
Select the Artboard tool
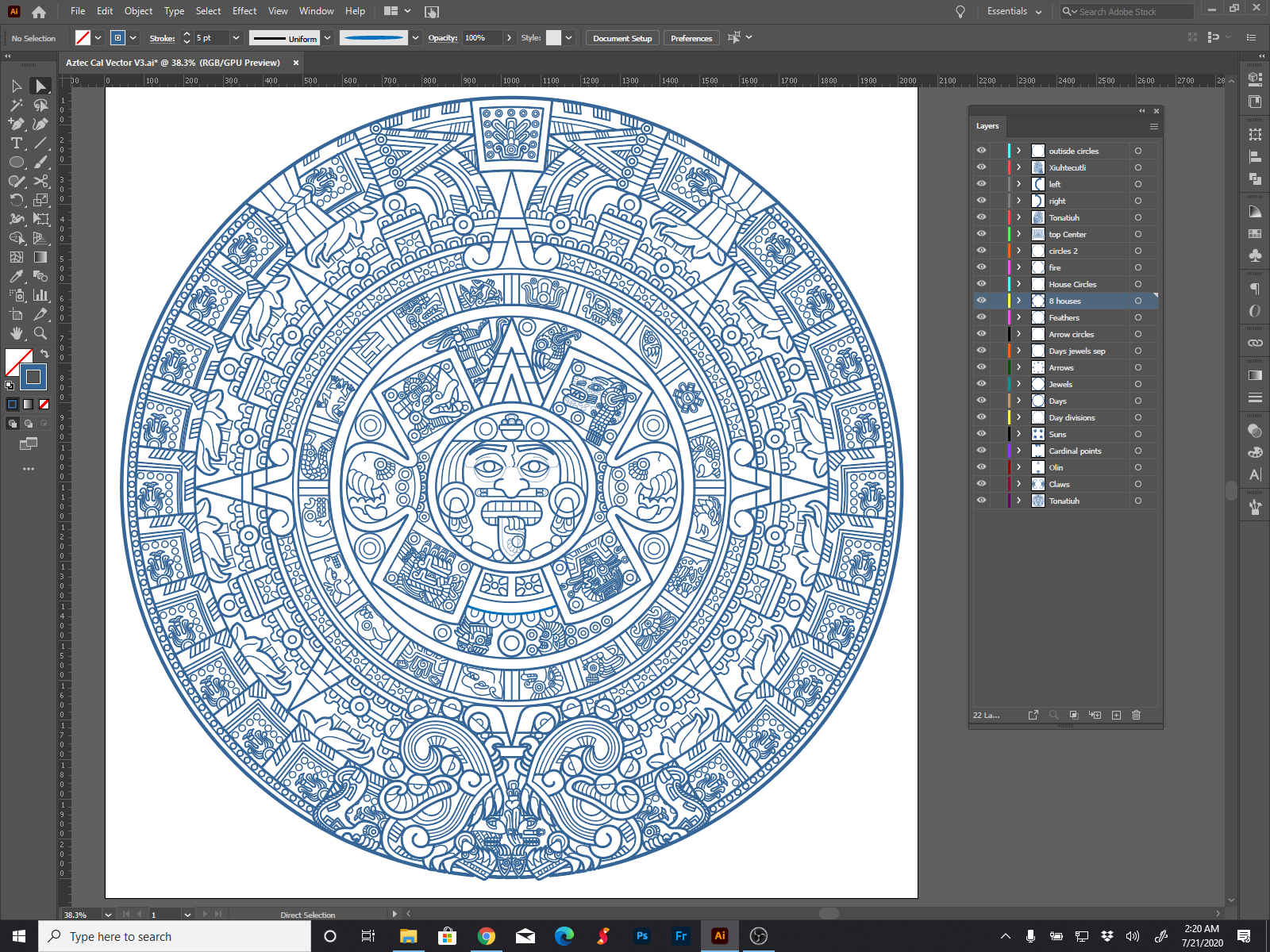17,314
